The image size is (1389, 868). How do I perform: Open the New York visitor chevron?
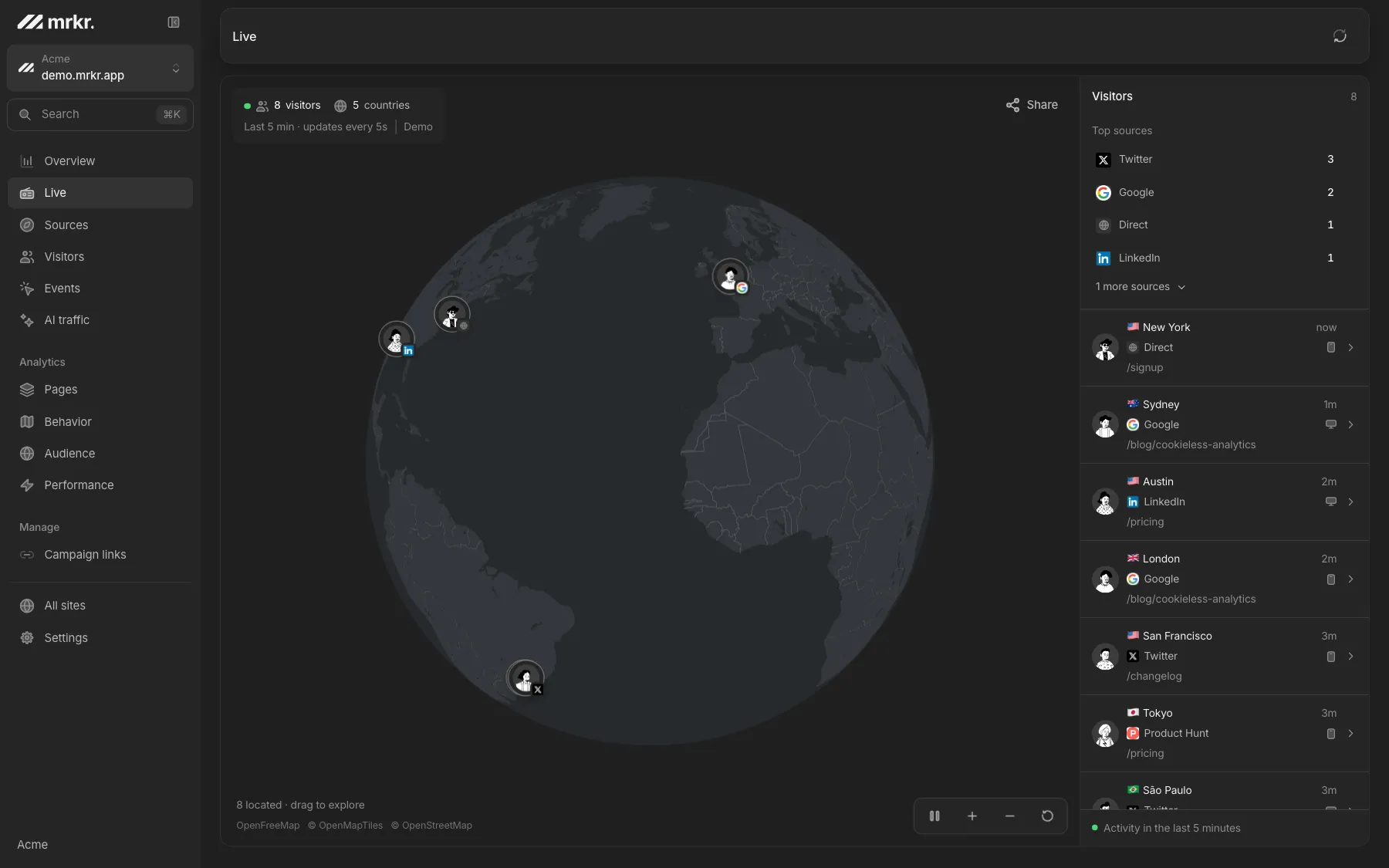pyautogui.click(x=1350, y=348)
